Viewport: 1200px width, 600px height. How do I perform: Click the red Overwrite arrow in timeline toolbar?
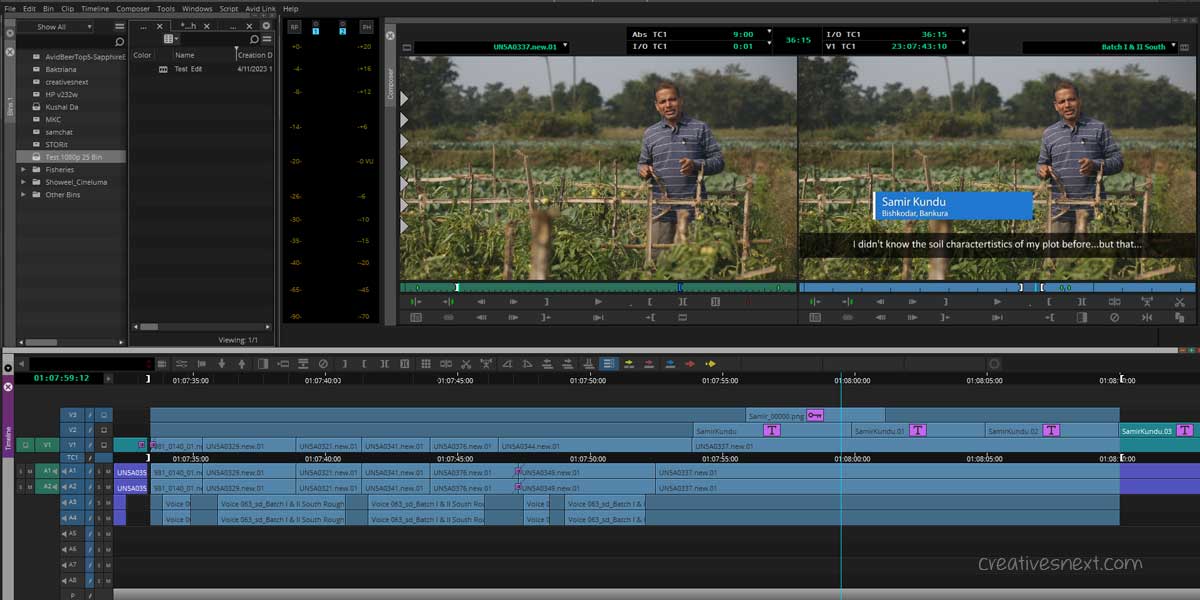pos(690,364)
